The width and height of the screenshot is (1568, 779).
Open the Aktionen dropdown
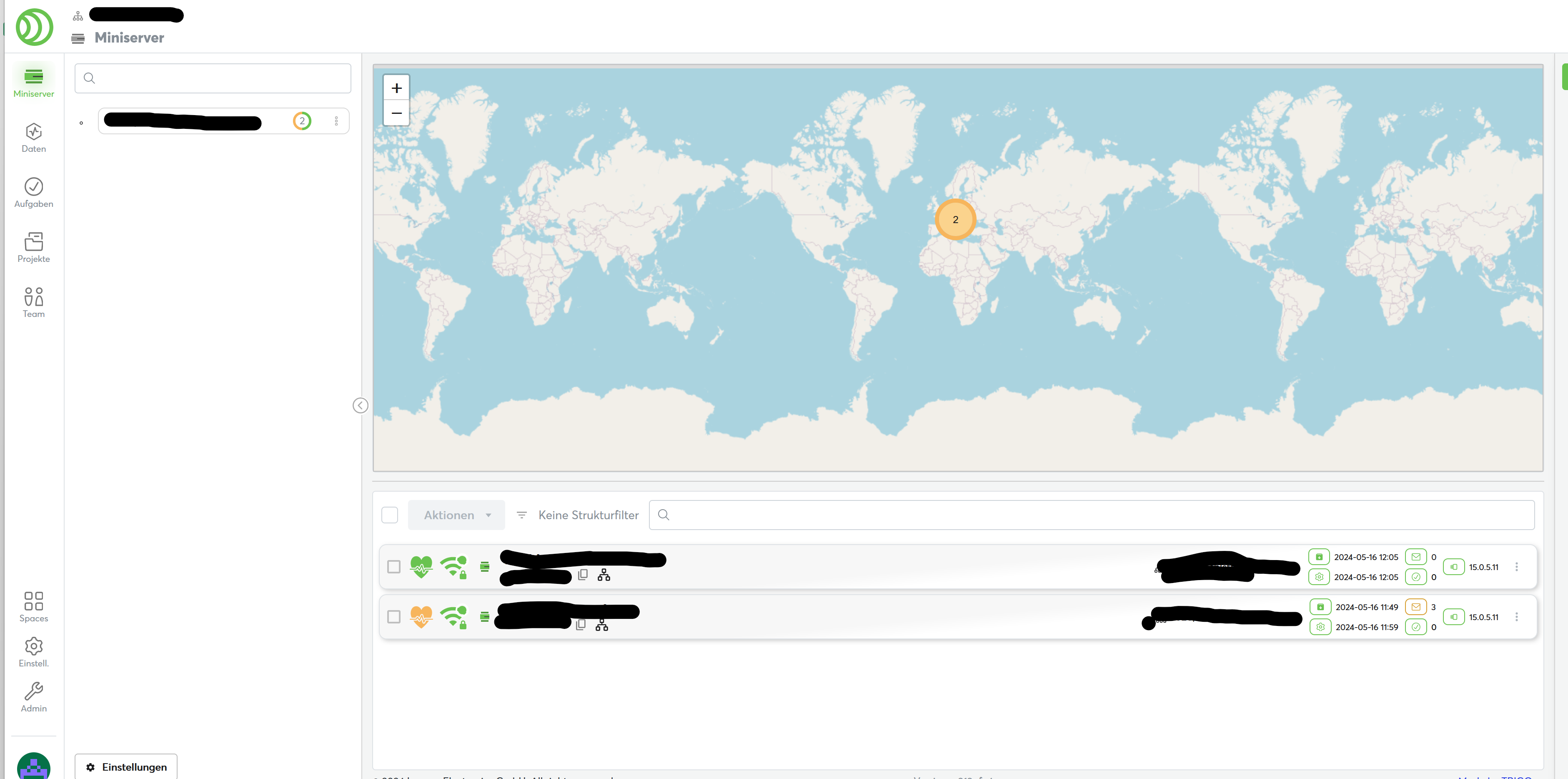pyautogui.click(x=456, y=515)
